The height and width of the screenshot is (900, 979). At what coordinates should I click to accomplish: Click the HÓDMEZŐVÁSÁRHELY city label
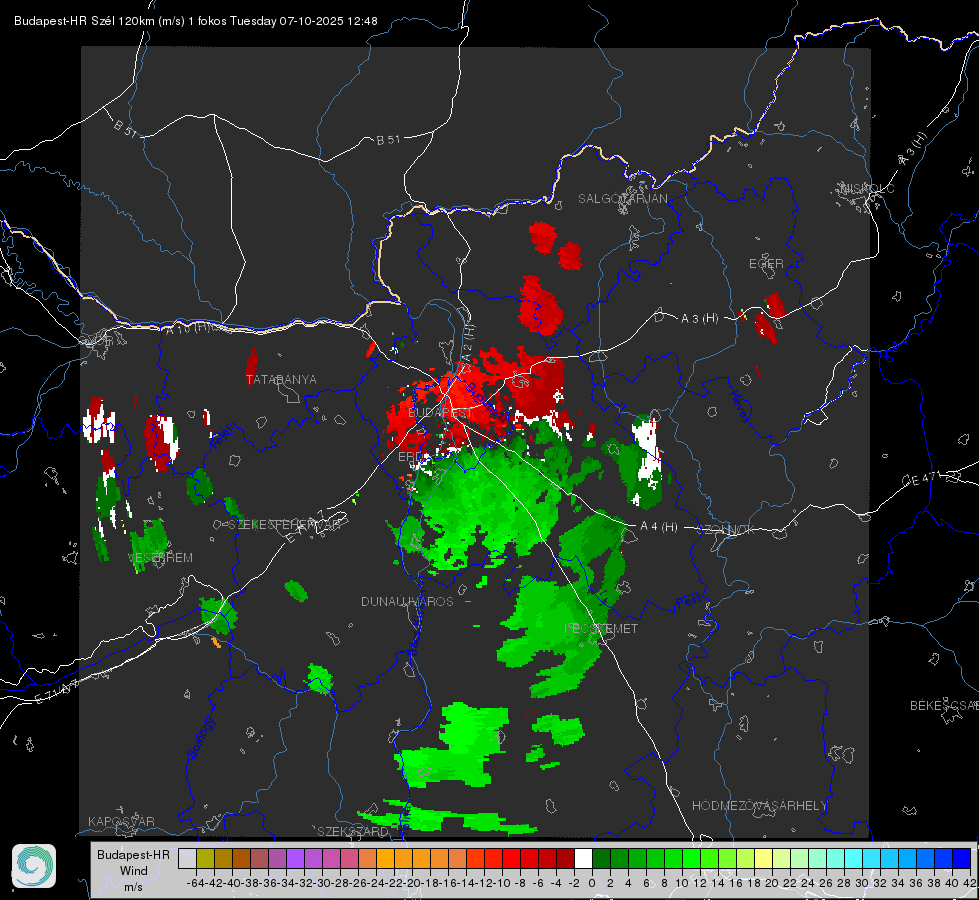tap(759, 806)
